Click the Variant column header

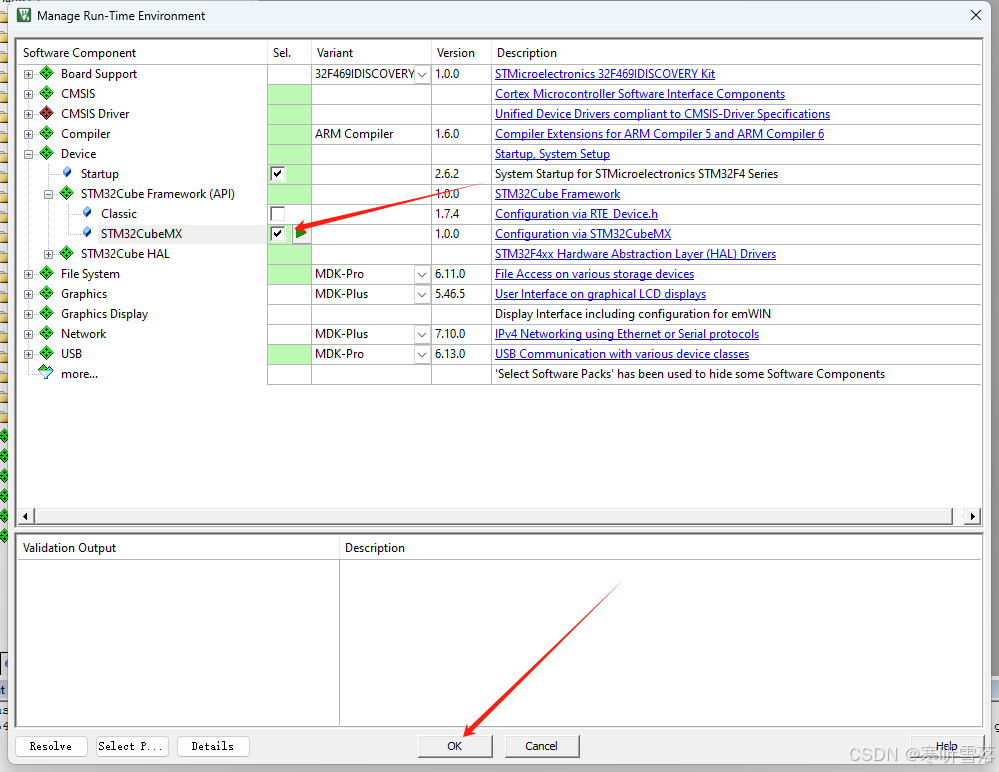point(371,53)
